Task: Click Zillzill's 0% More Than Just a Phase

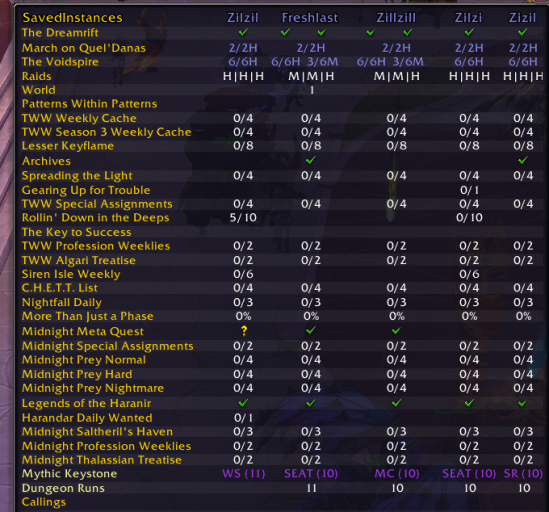Action: (396, 316)
